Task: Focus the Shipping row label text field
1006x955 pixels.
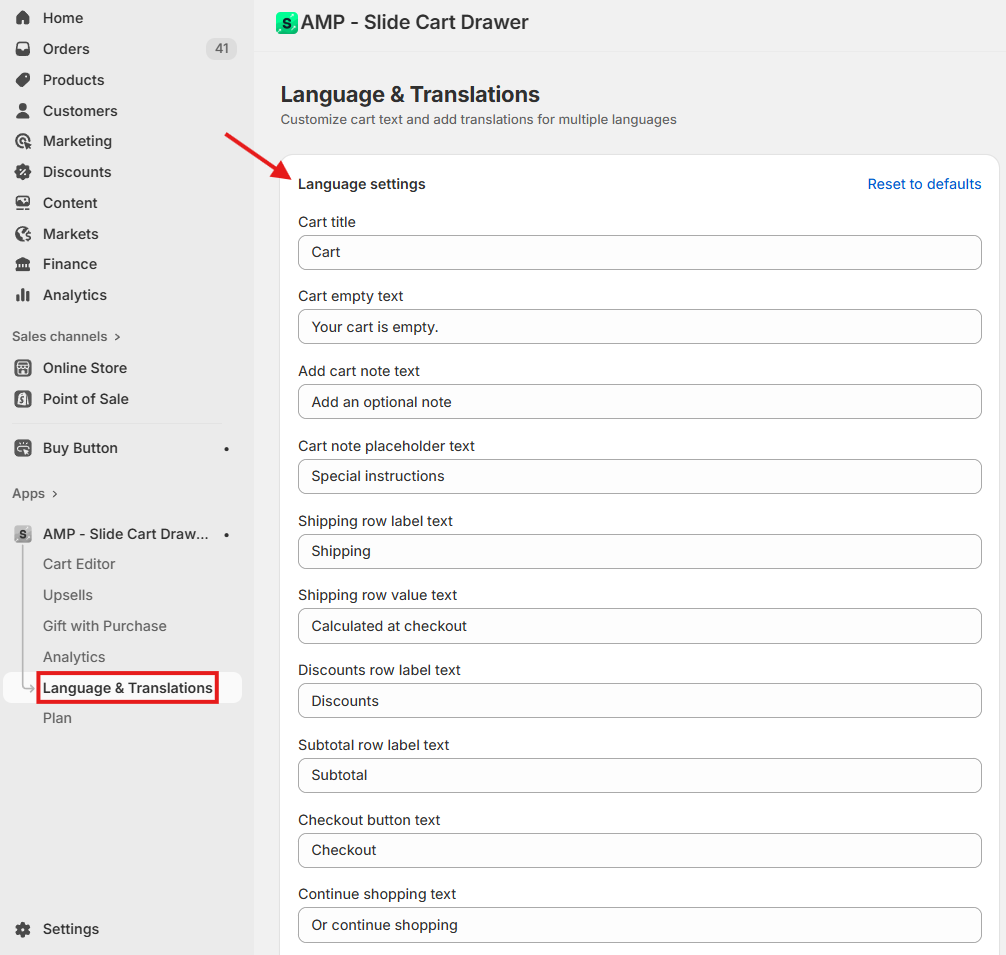Action: (639, 552)
